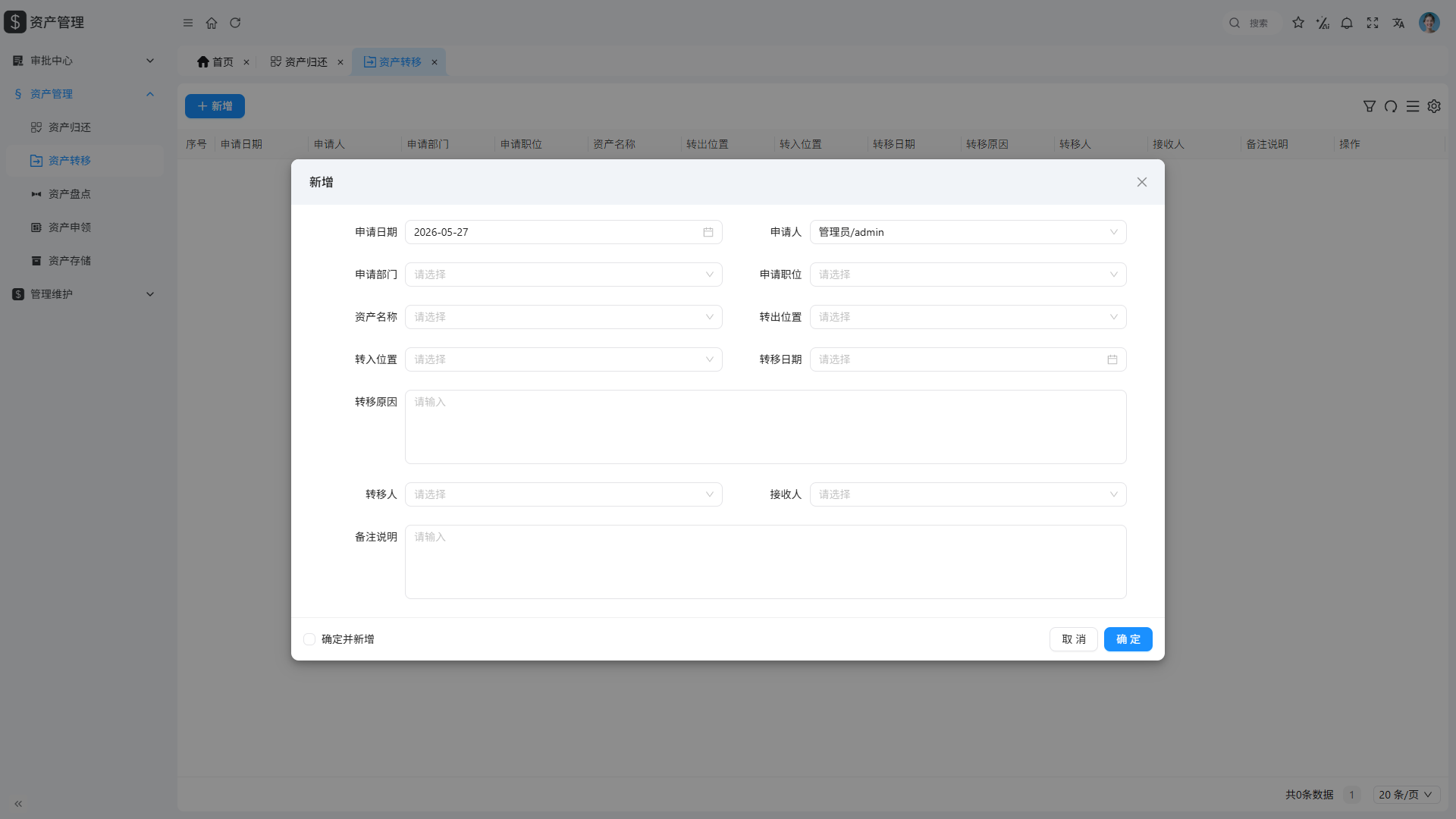The height and width of the screenshot is (819, 1456).
Task: Open the 申请部门 dropdown
Action: pyautogui.click(x=563, y=275)
